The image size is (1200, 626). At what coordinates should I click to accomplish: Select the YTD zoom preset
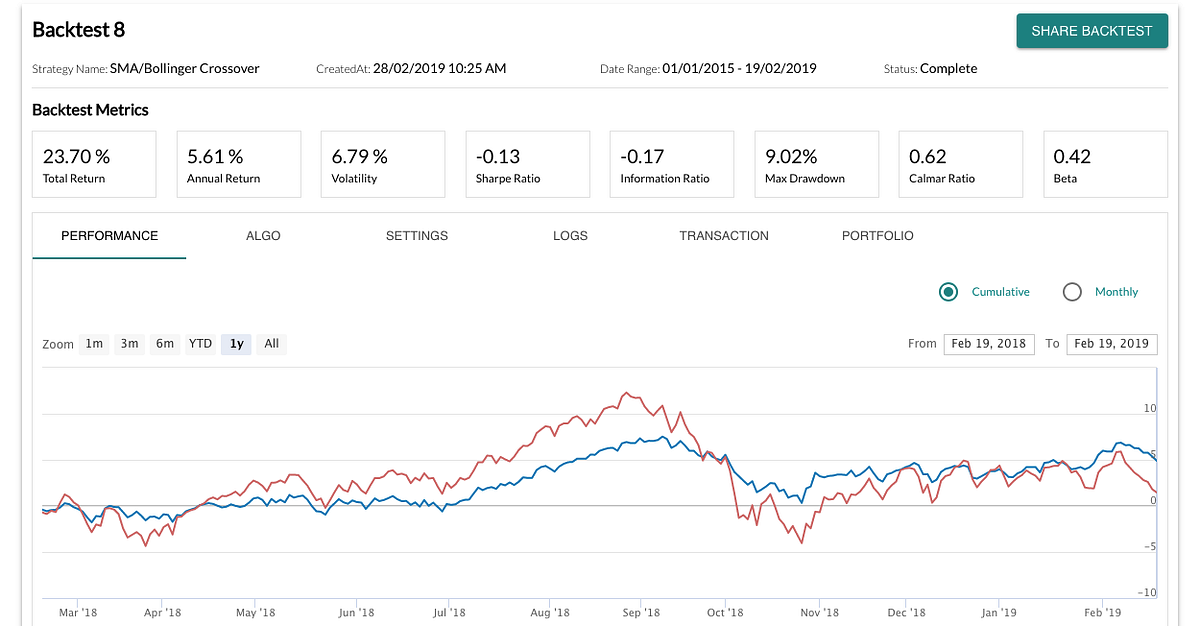pos(200,343)
